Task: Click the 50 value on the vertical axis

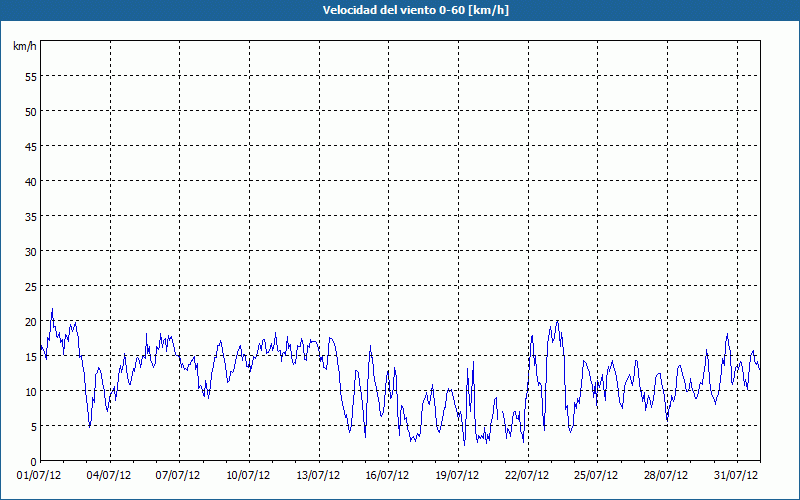Action: point(31,112)
